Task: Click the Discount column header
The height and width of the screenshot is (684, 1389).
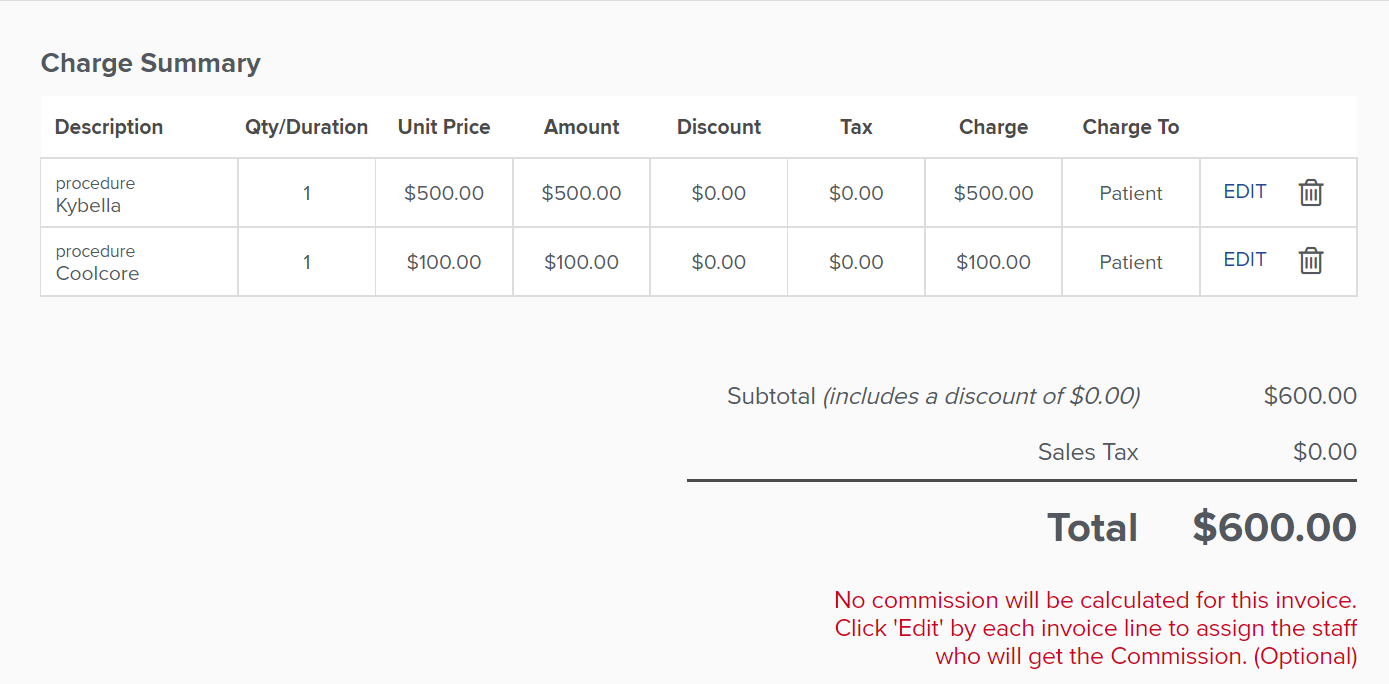Action: [x=719, y=127]
